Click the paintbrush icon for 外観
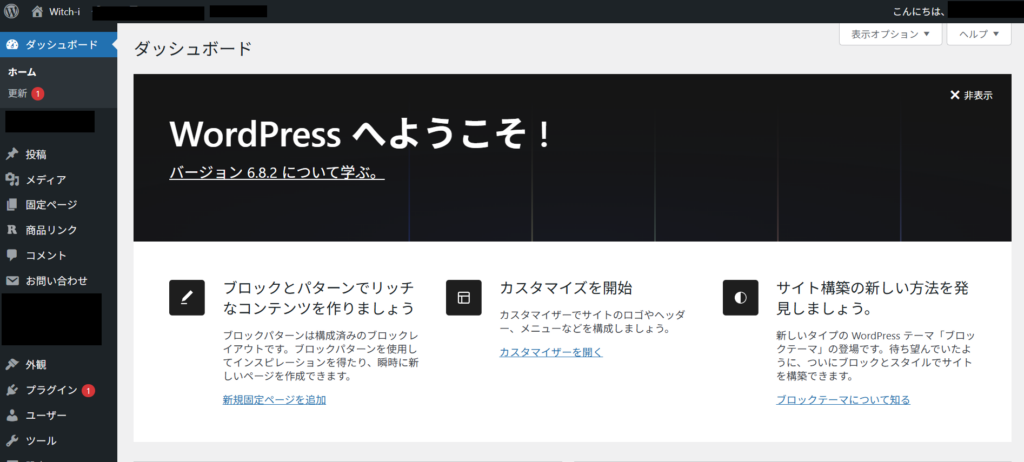Viewport: 1024px width, 462px height. pos(12,365)
